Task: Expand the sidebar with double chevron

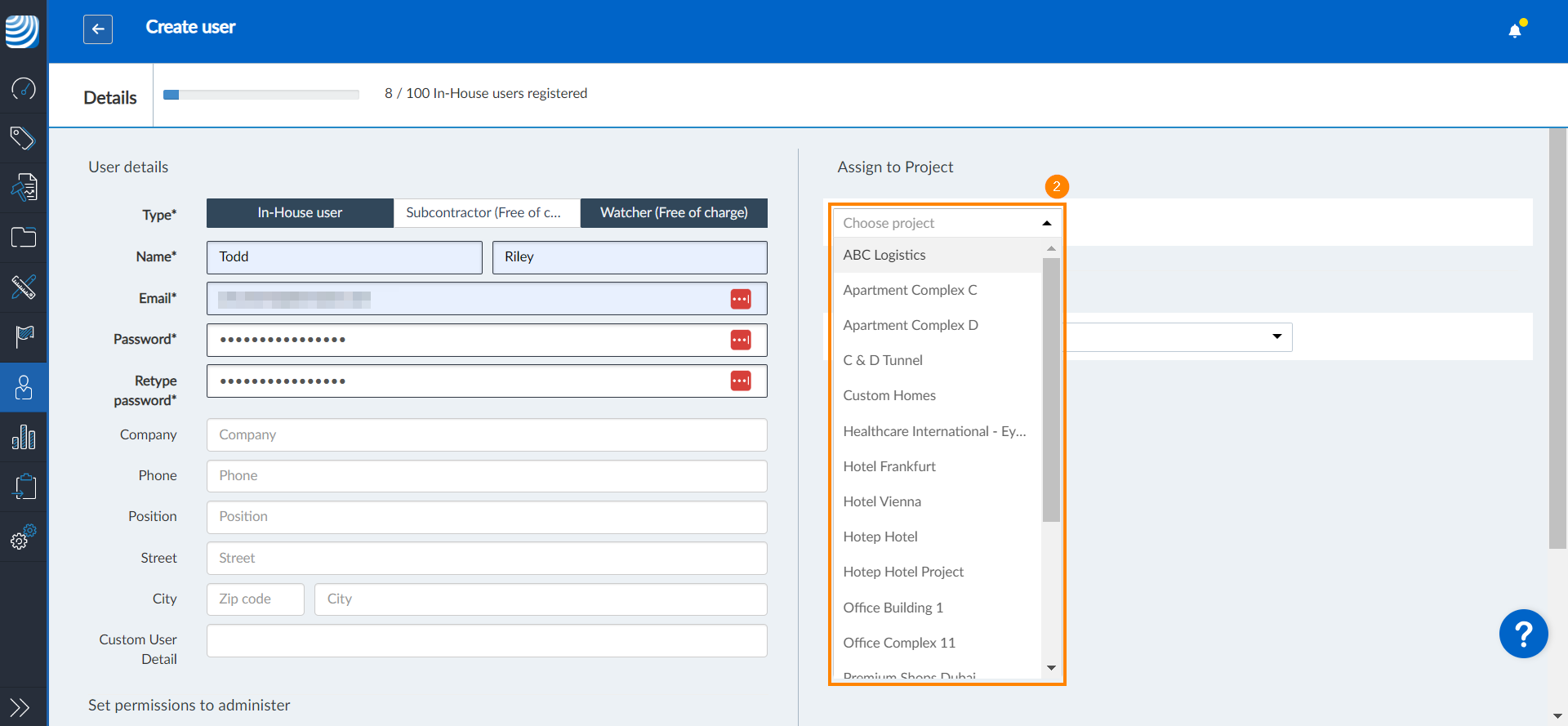Action: click(20, 706)
